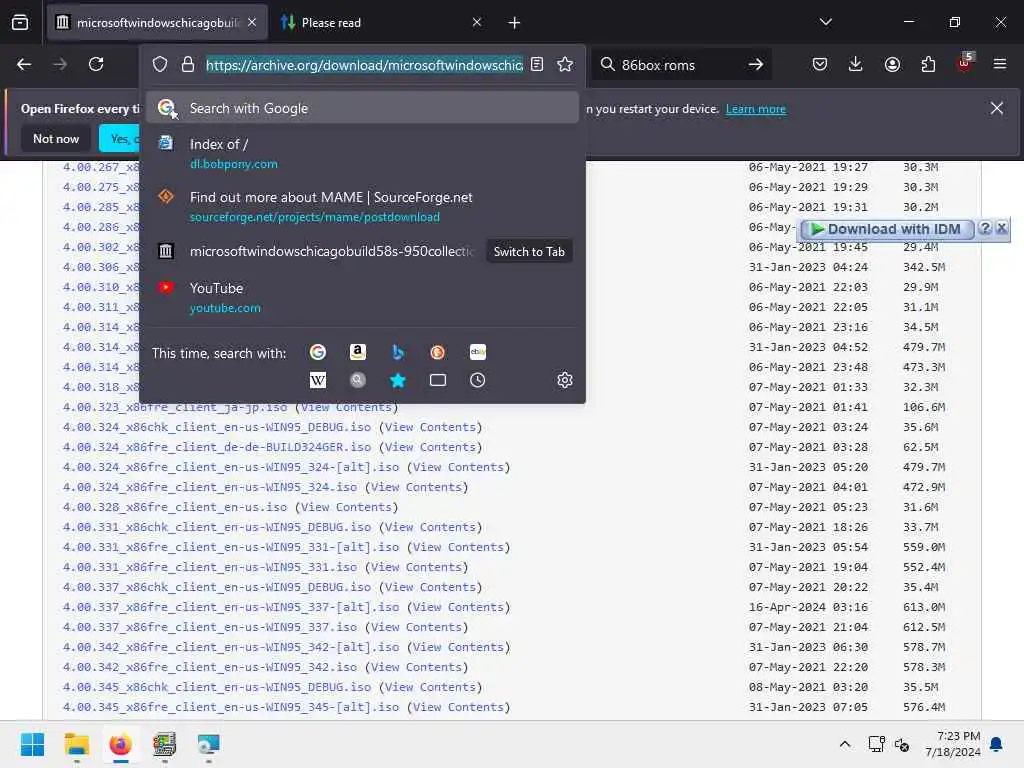The height and width of the screenshot is (768, 1024).
Task: Open the Downloads panel icon
Action: [856, 64]
